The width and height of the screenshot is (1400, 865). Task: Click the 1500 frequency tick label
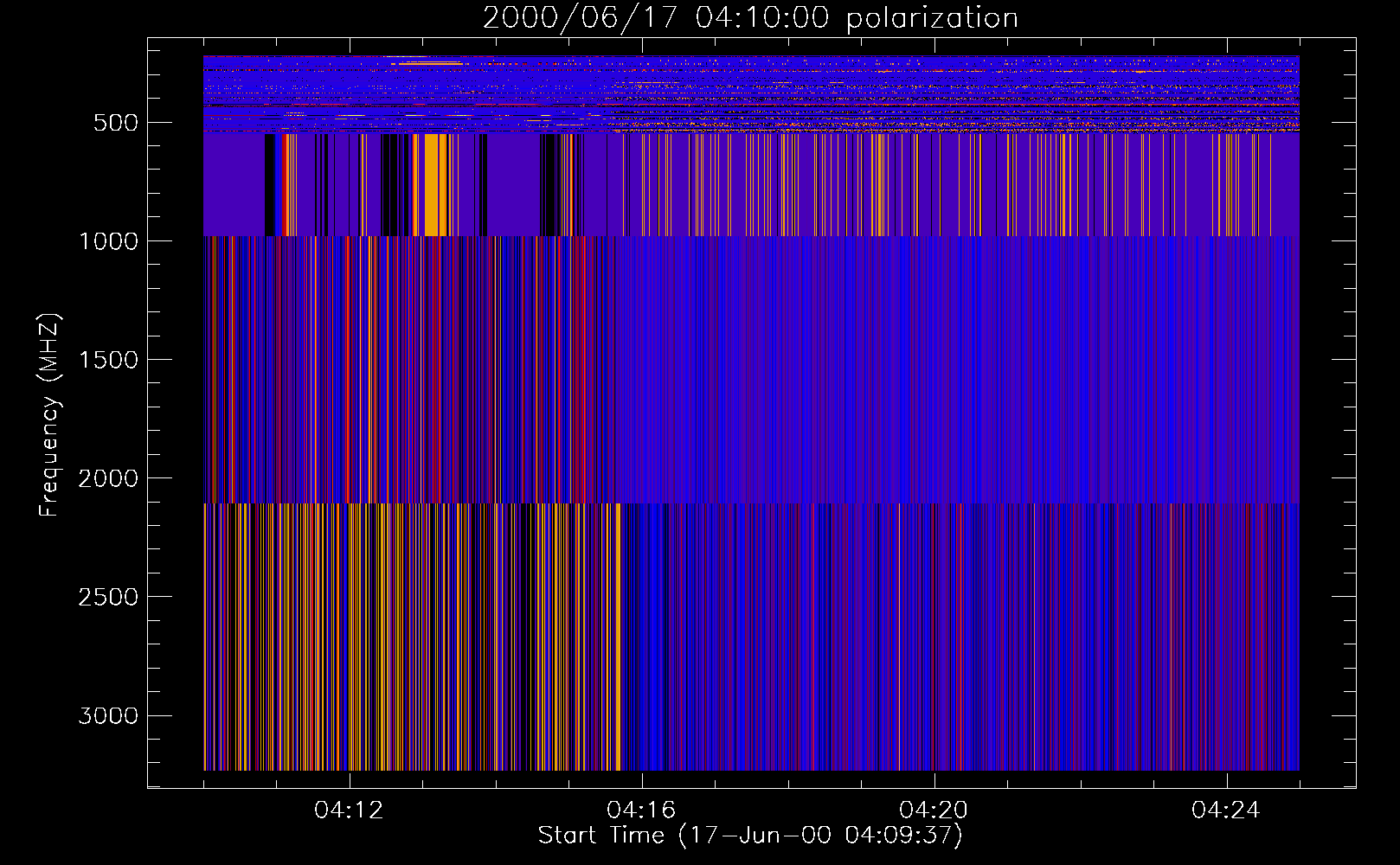108,360
